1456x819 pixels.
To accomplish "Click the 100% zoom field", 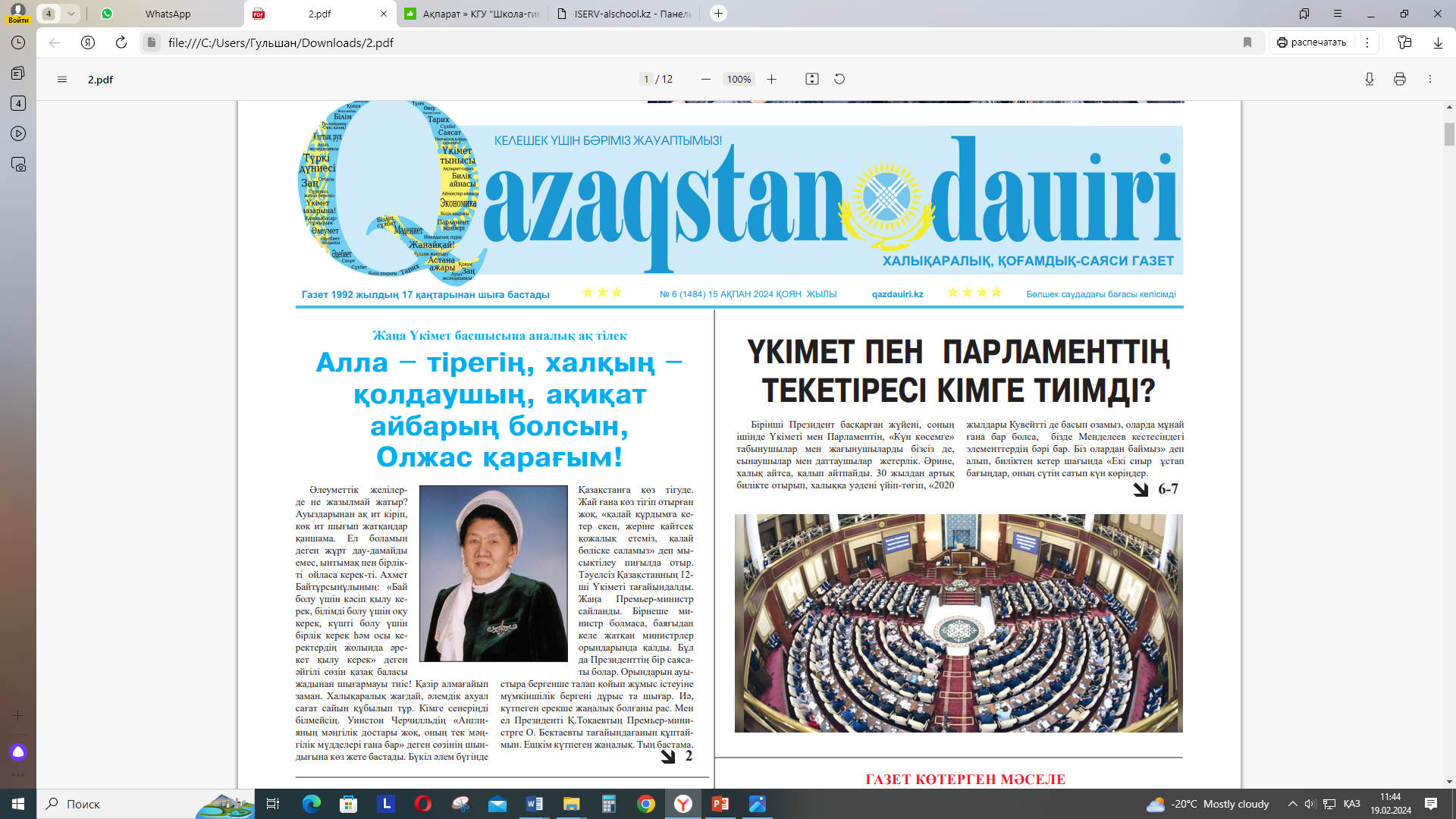I will coord(739,79).
